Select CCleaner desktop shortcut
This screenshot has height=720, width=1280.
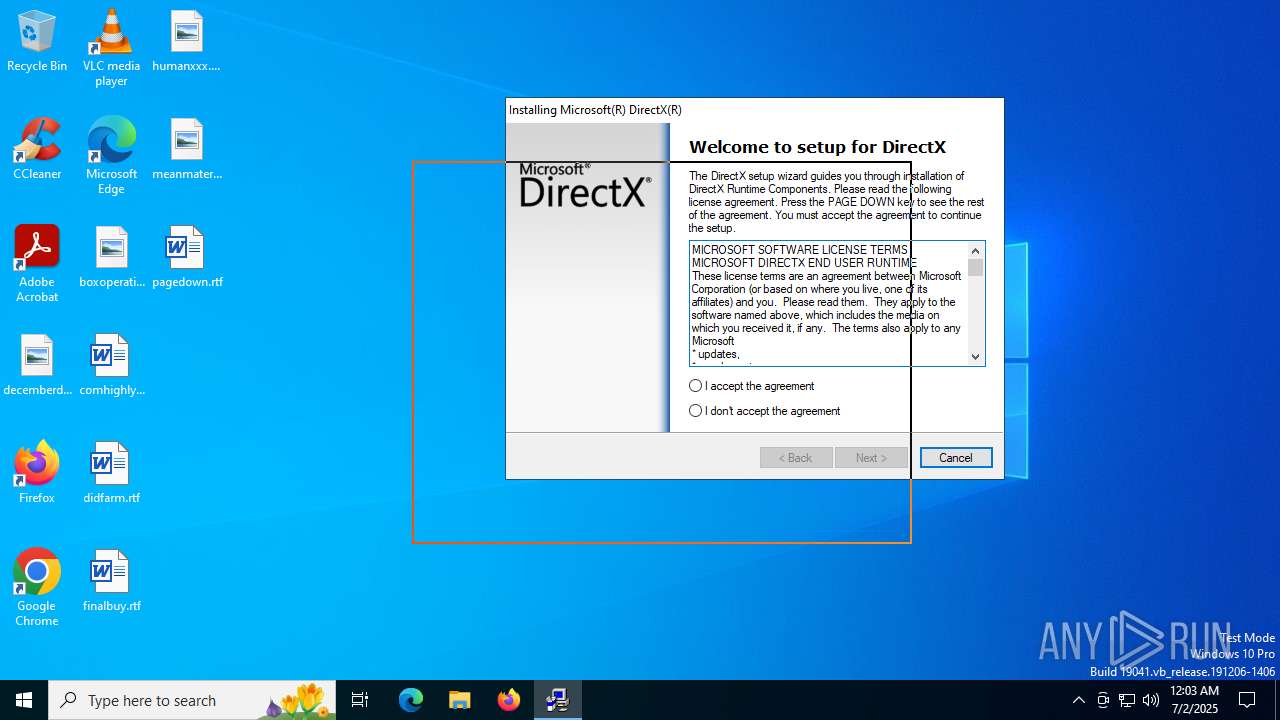37,150
